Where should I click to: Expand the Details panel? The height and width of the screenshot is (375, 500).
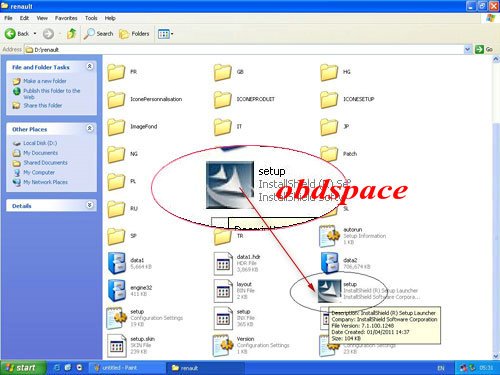(90, 205)
